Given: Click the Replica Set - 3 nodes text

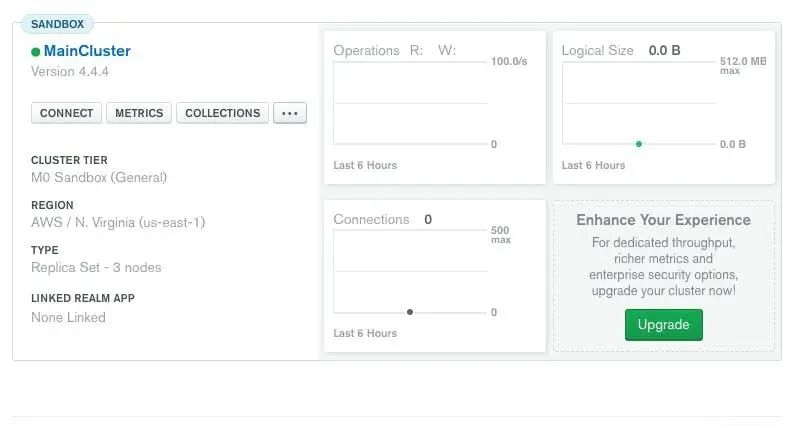Looking at the screenshot, I should pyautogui.click(x=96, y=267).
